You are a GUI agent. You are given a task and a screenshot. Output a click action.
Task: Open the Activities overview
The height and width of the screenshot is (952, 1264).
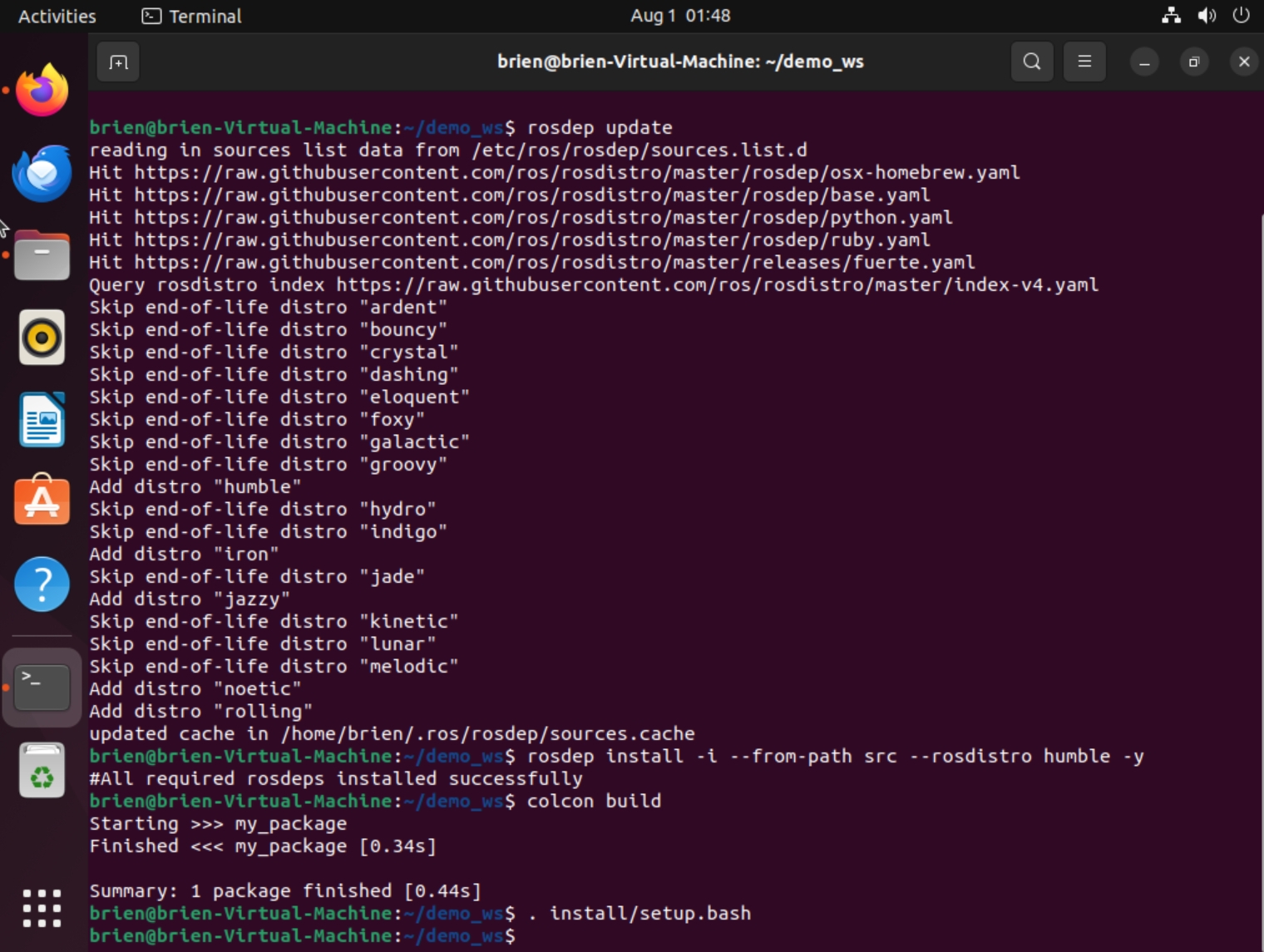tap(56, 15)
